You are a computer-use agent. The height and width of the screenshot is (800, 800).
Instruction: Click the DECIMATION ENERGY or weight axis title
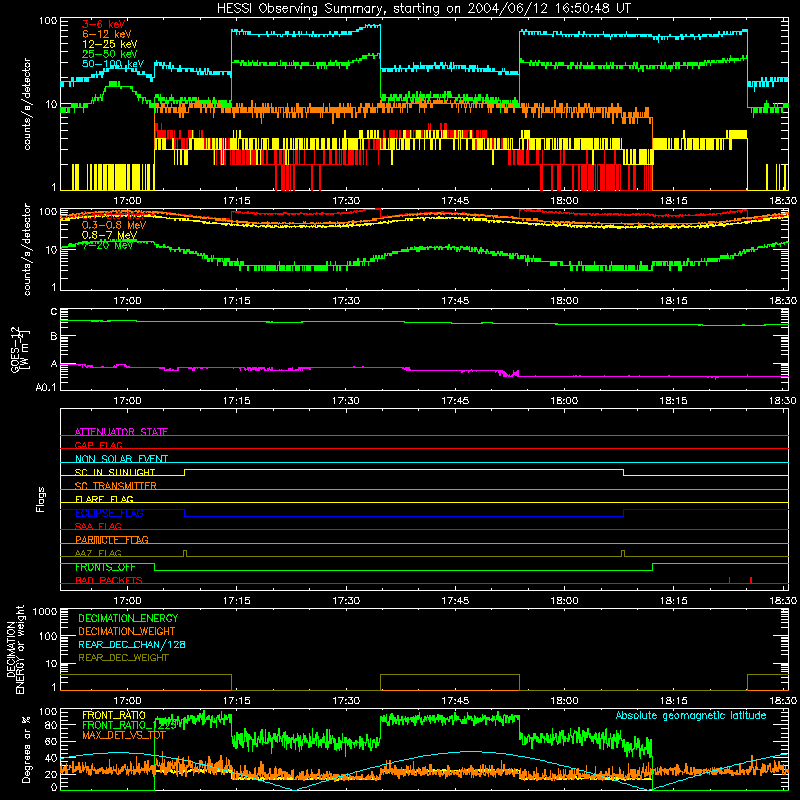click(15, 649)
